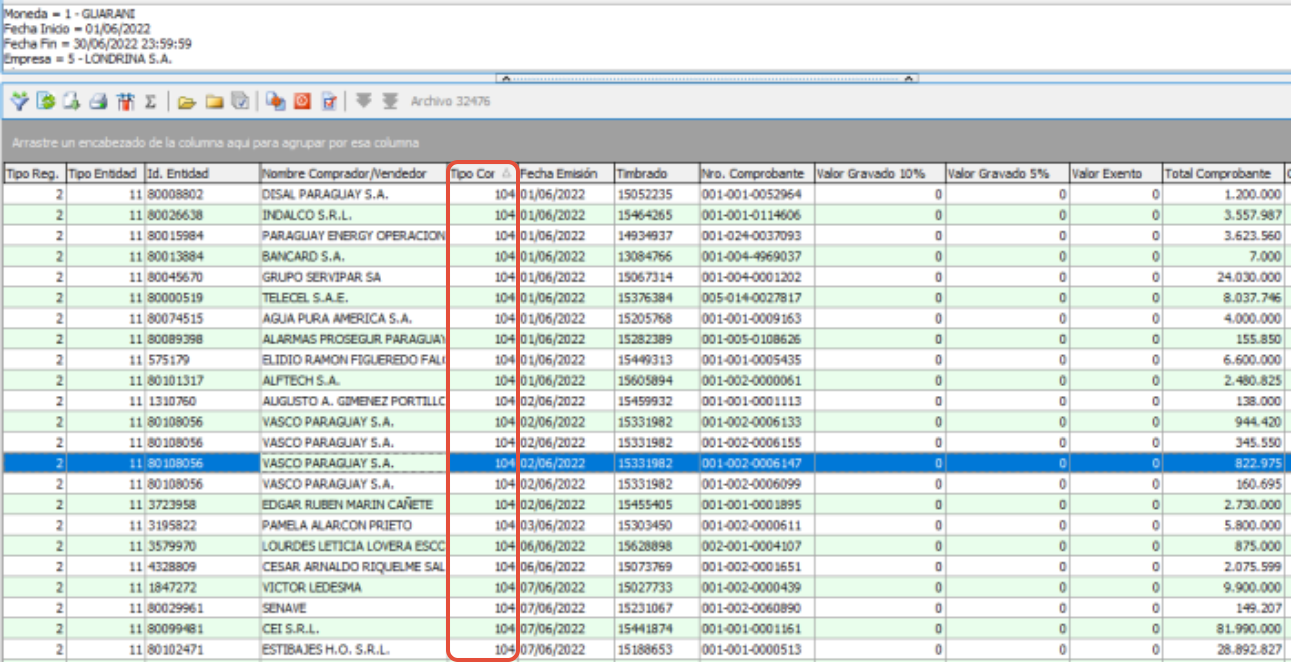Select the ELIDIO RAMON FIGUEREDO cell
Image resolution: width=1291 pixels, height=662 pixels.
tap(353, 360)
